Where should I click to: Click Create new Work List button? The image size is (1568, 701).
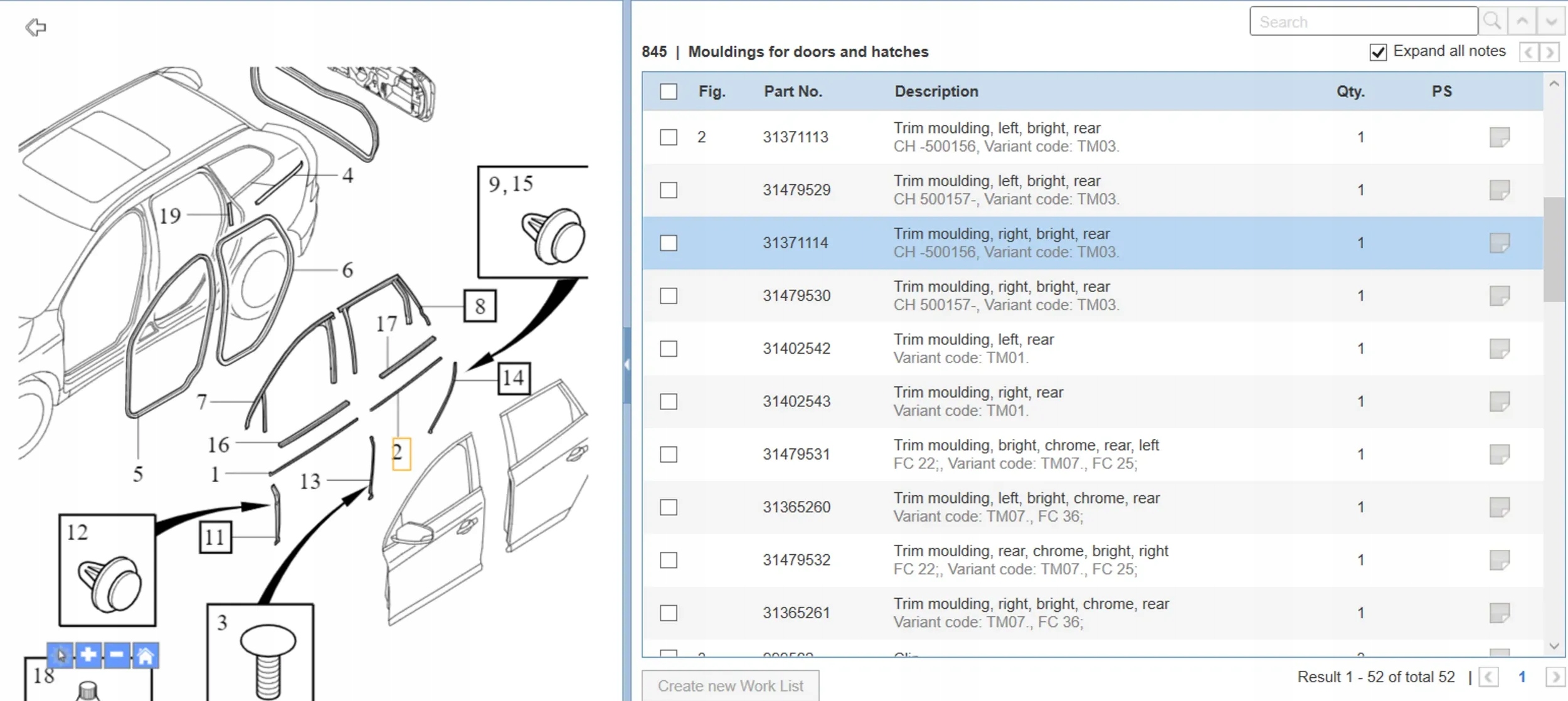tap(730, 686)
